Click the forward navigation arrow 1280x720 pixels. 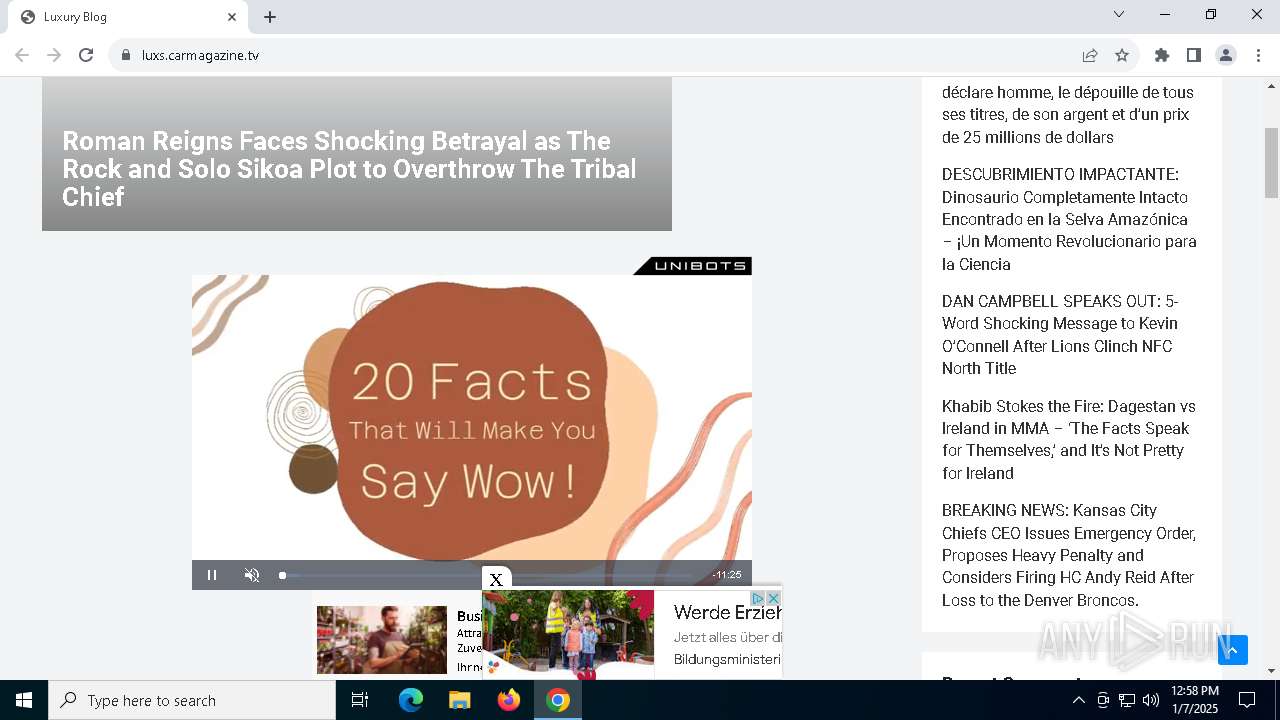pos(54,55)
